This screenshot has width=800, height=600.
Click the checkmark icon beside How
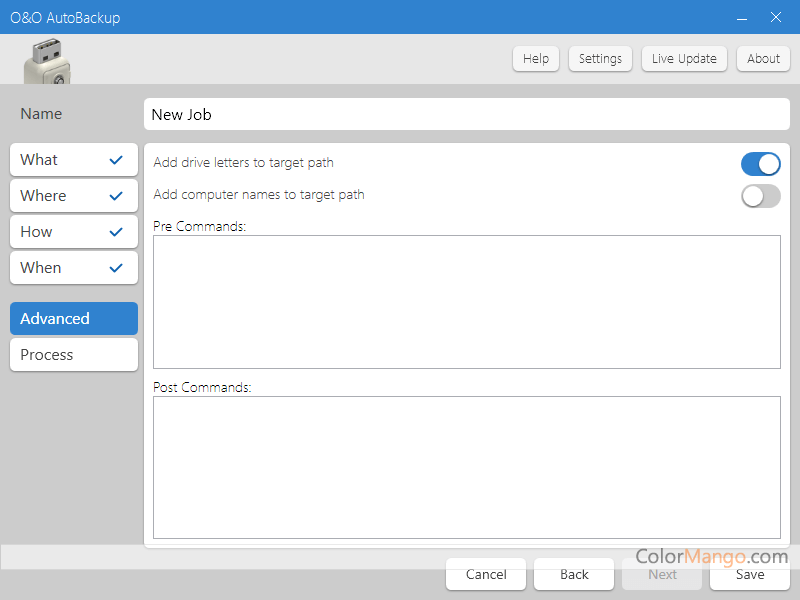coord(116,232)
